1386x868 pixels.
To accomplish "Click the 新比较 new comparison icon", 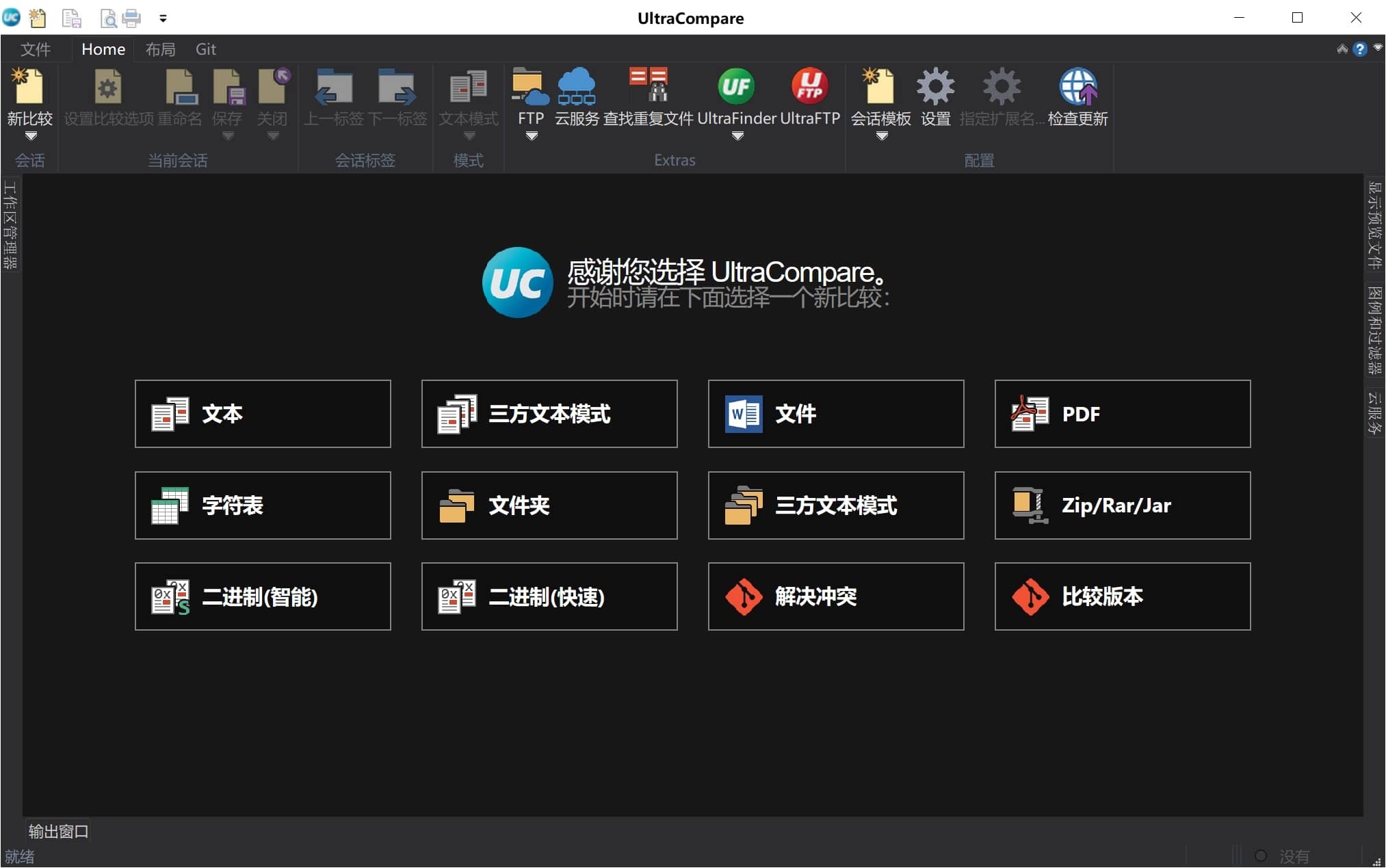I will 29,88.
